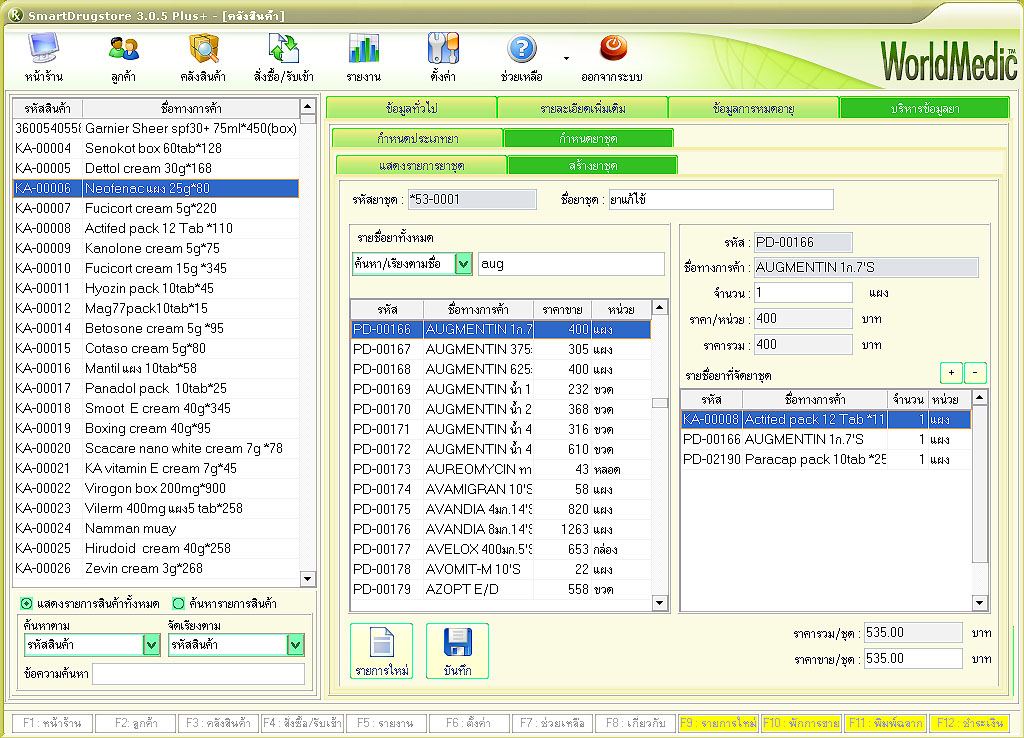Click the minus button above the drug set list
The image size is (1024, 738).
pyautogui.click(x=975, y=373)
